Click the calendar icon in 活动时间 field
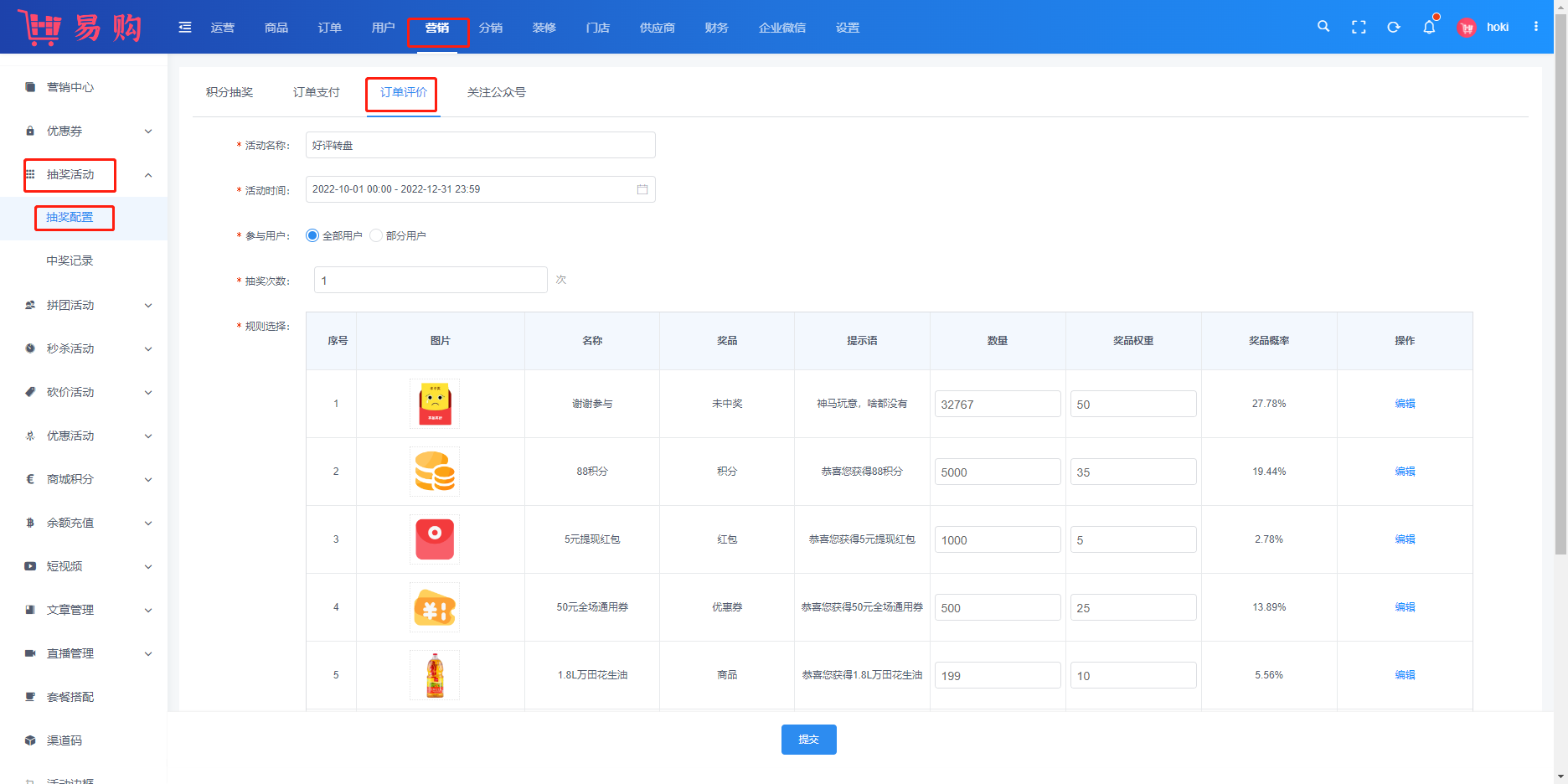Image resolution: width=1568 pixels, height=784 pixels. pyautogui.click(x=642, y=189)
